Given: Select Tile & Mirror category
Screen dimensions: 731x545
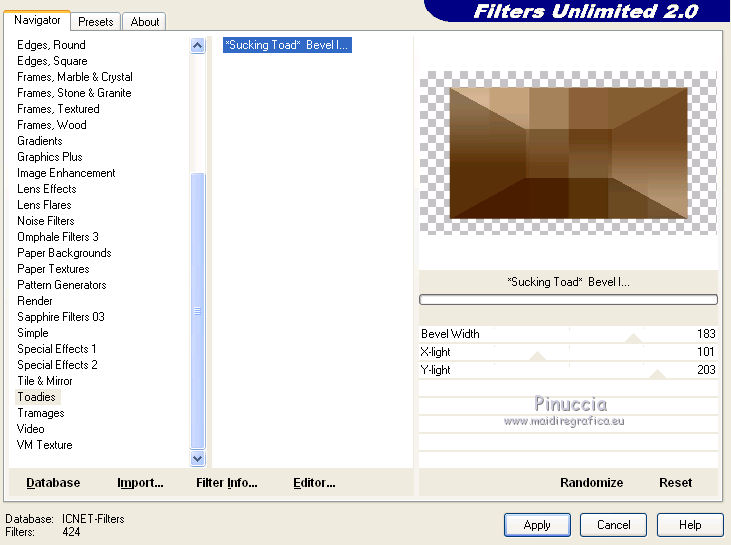Looking at the screenshot, I should tap(45, 381).
